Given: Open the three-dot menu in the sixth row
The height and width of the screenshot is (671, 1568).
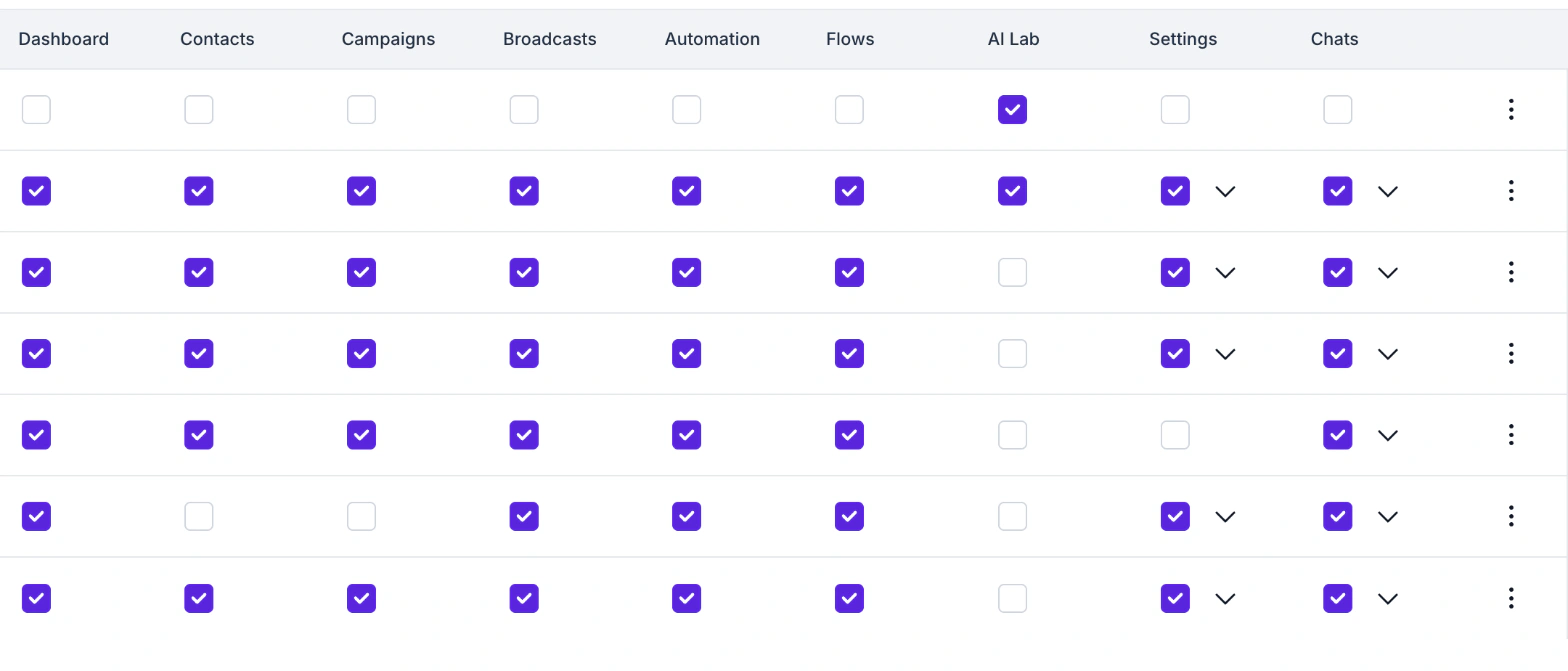Looking at the screenshot, I should pyautogui.click(x=1511, y=517).
